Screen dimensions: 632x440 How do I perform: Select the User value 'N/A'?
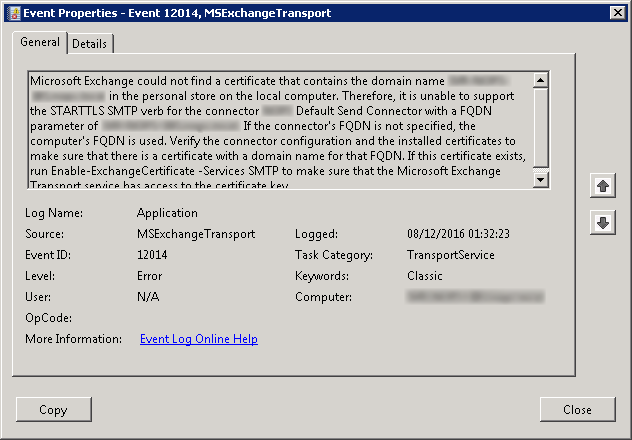pos(148,297)
